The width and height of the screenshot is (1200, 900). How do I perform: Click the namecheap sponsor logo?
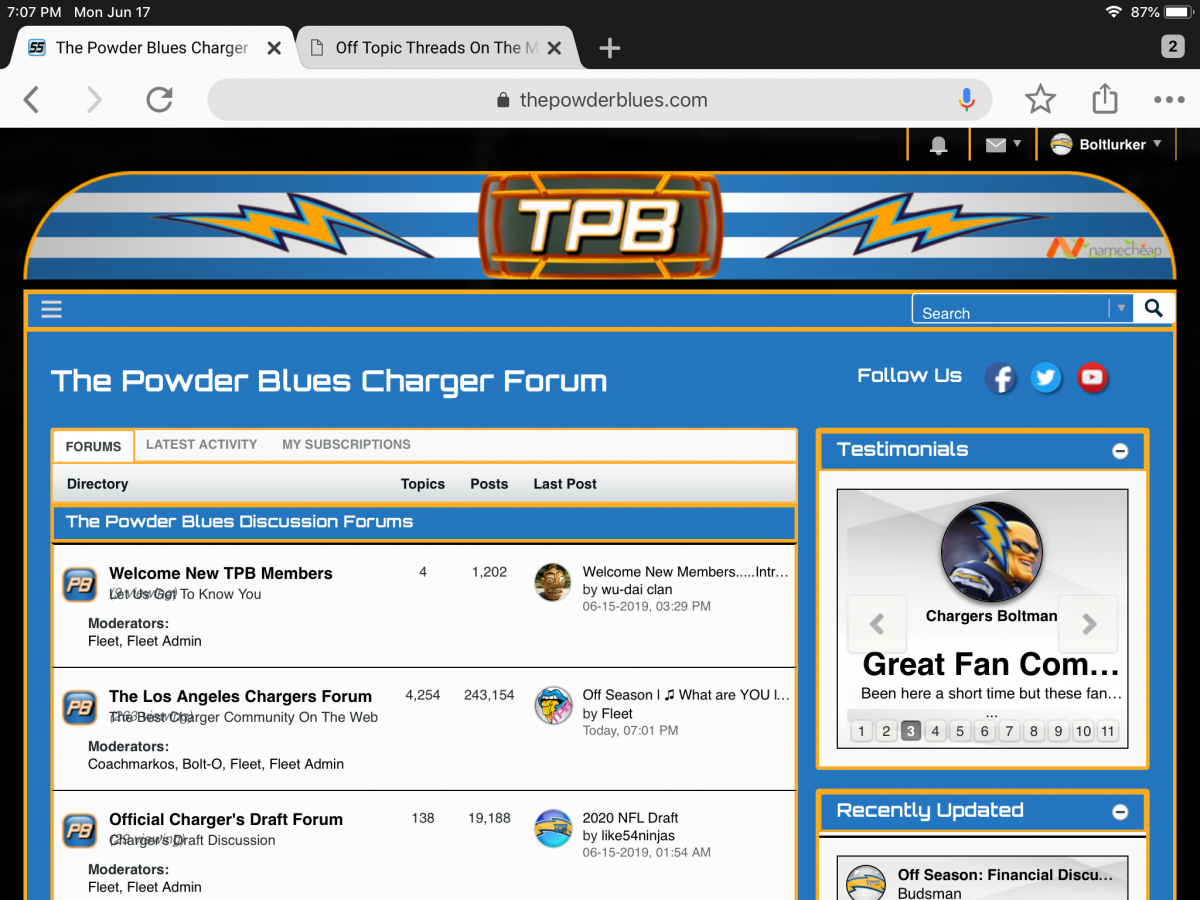(x=1105, y=248)
